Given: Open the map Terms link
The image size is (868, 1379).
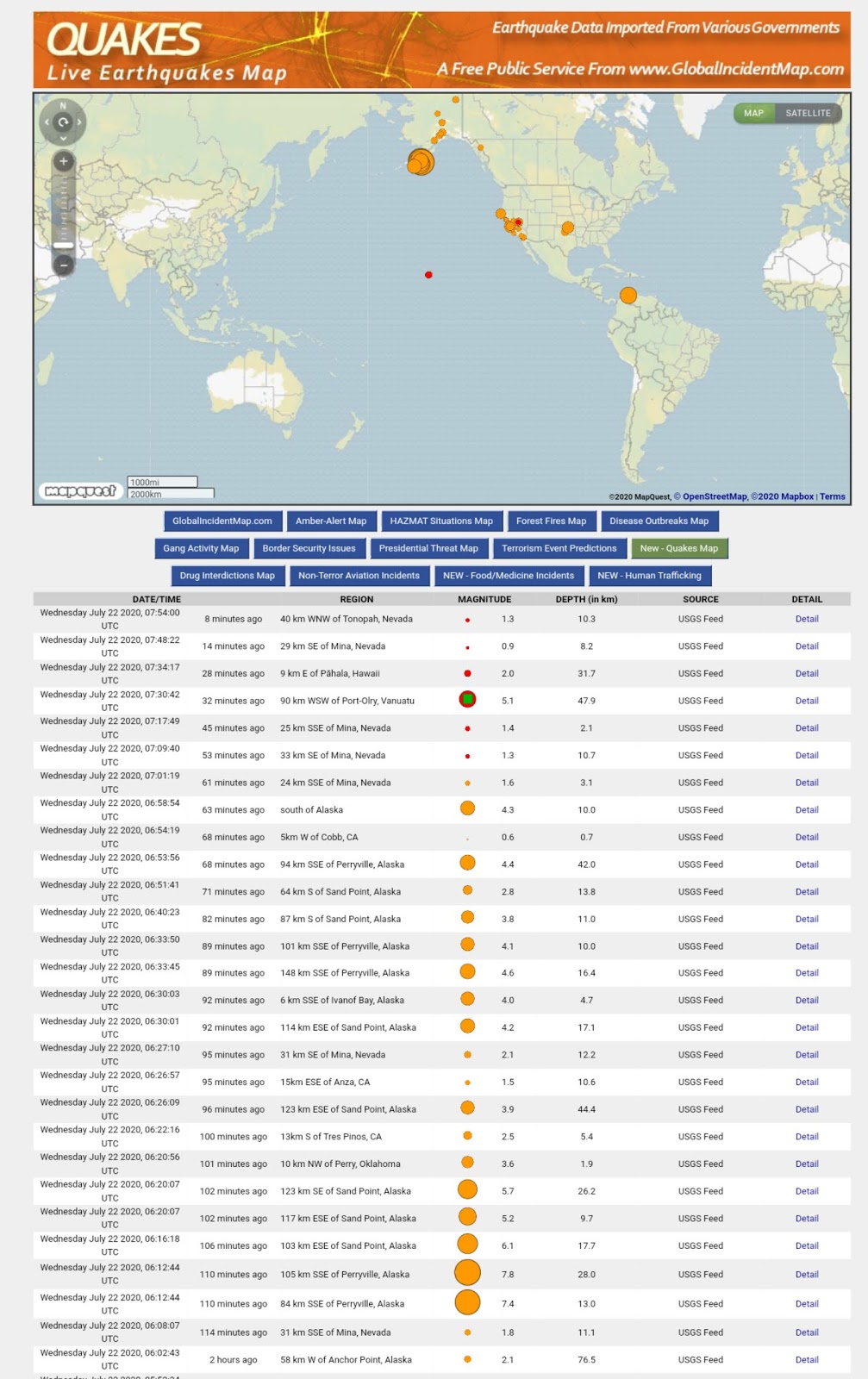Looking at the screenshot, I should tap(833, 496).
